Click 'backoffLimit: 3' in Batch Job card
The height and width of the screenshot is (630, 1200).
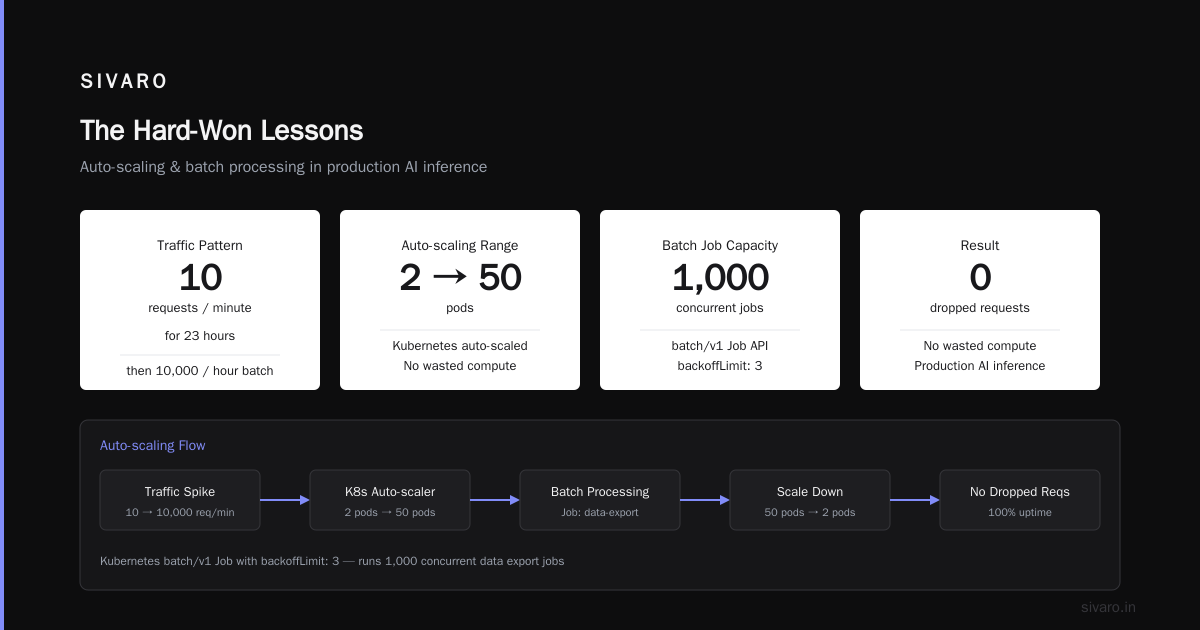click(x=720, y=366)
